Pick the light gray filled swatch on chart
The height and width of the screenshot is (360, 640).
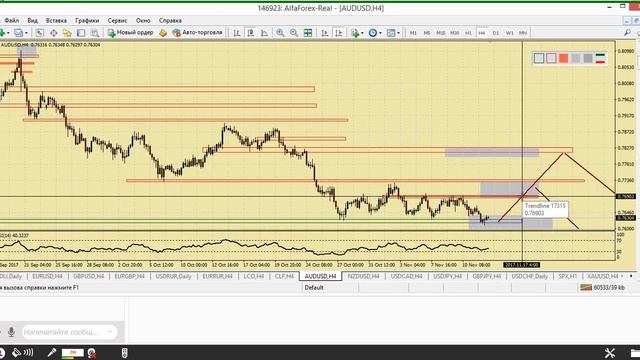(576, 58)
